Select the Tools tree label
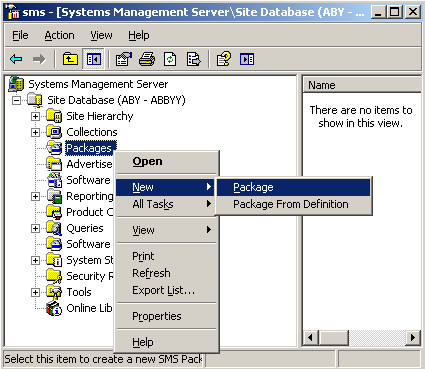425x369 pixels. (79, 292)
